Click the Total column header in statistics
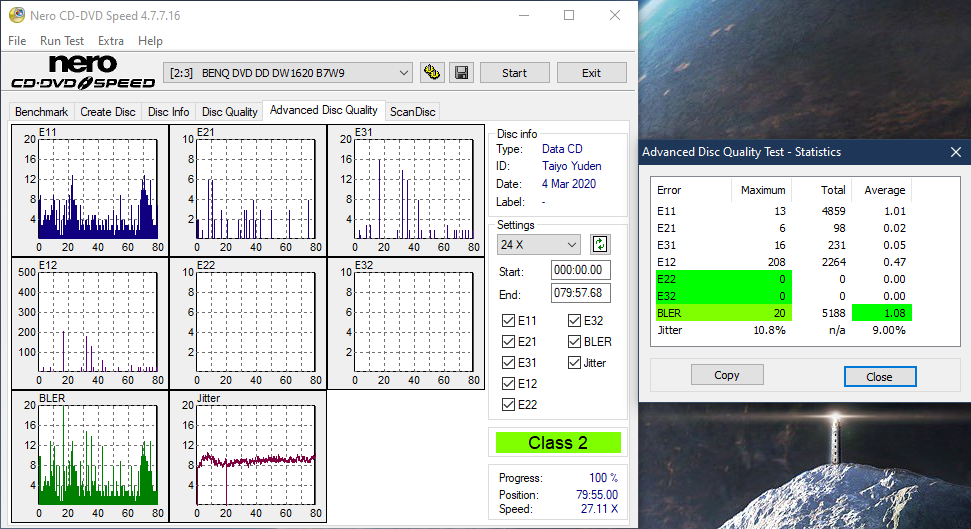The image size is (971, 529). [834, 190]
